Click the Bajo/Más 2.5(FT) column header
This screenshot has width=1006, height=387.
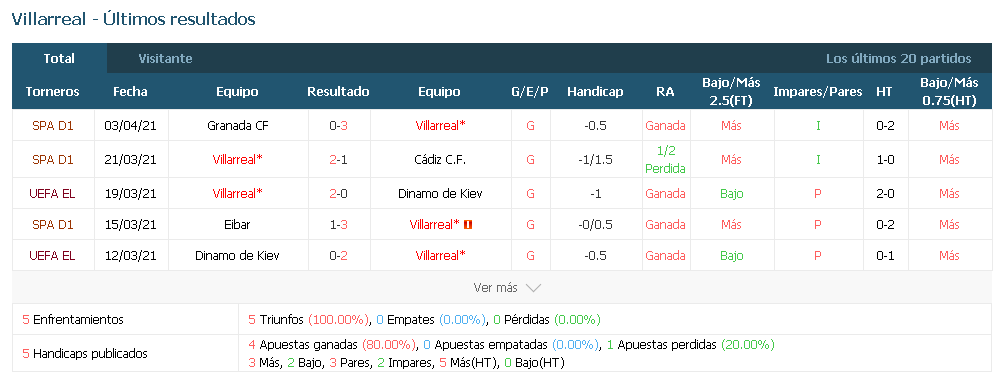click(731, 91)
